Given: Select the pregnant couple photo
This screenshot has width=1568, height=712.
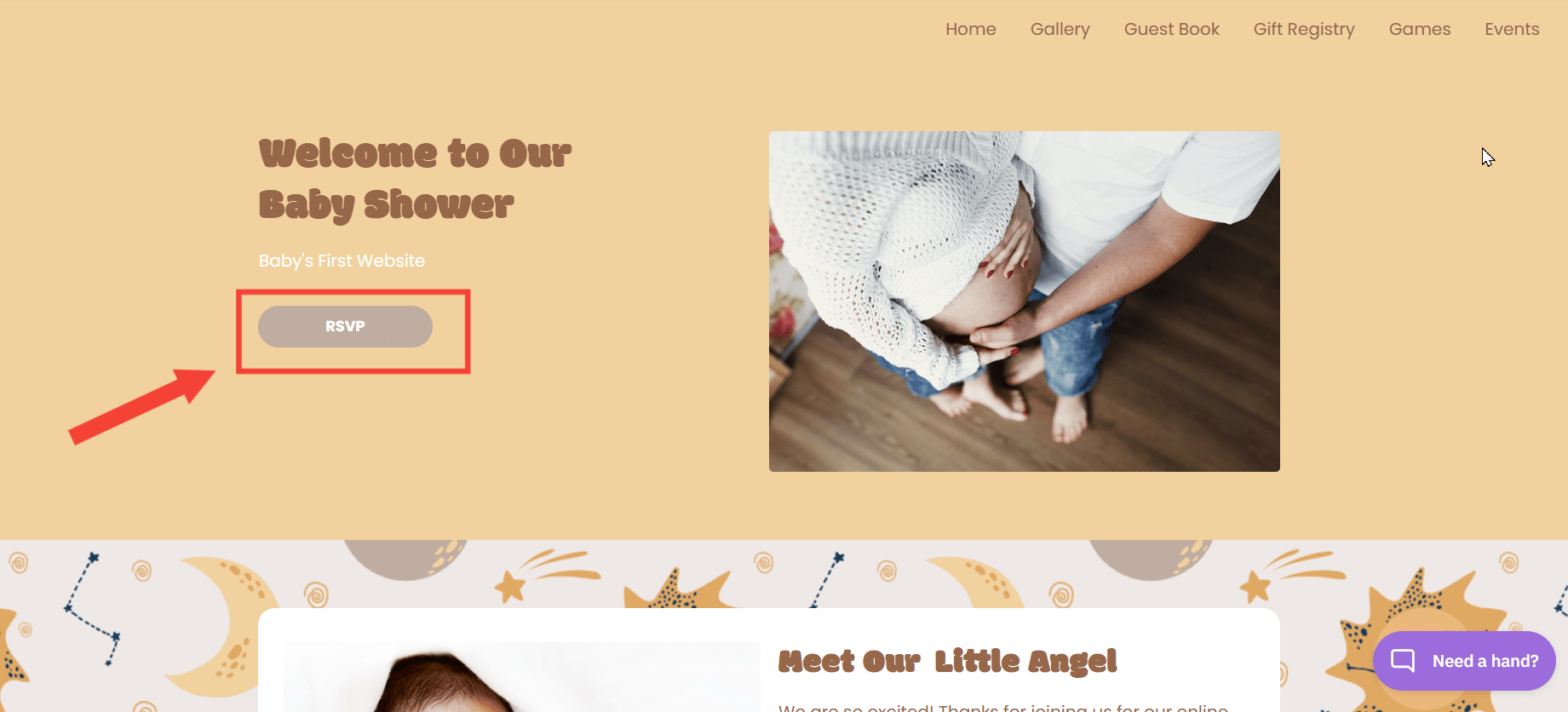Looking at the screenshot, I should coord(1024,301).
